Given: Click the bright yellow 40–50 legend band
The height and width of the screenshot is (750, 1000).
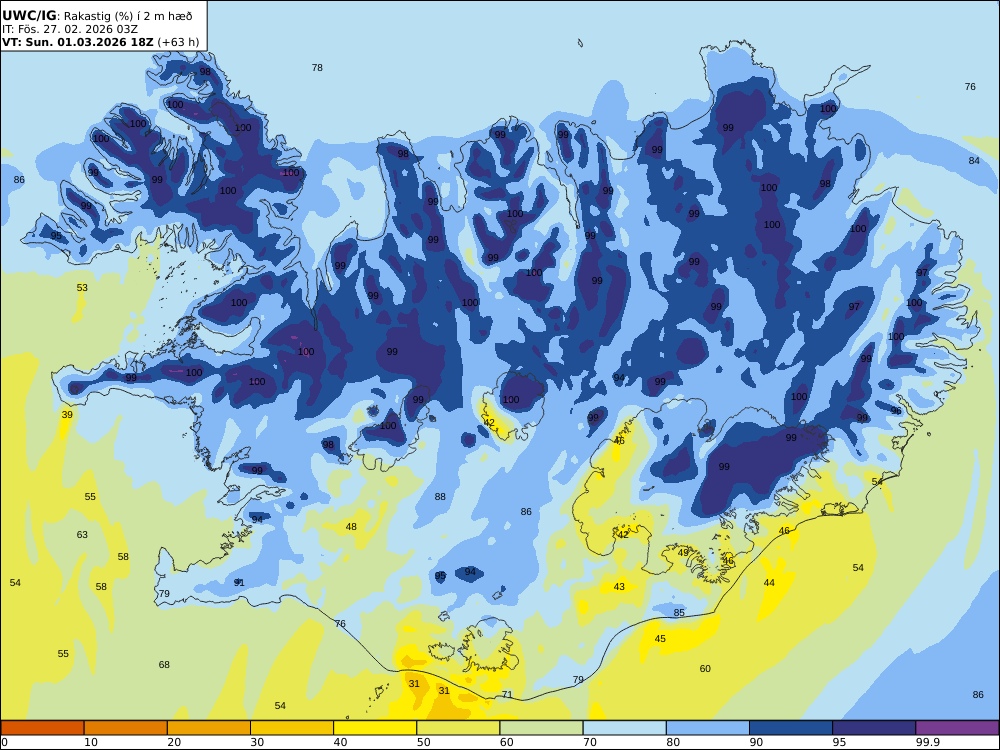Looking at the screenshot, I should click(375, 728).
